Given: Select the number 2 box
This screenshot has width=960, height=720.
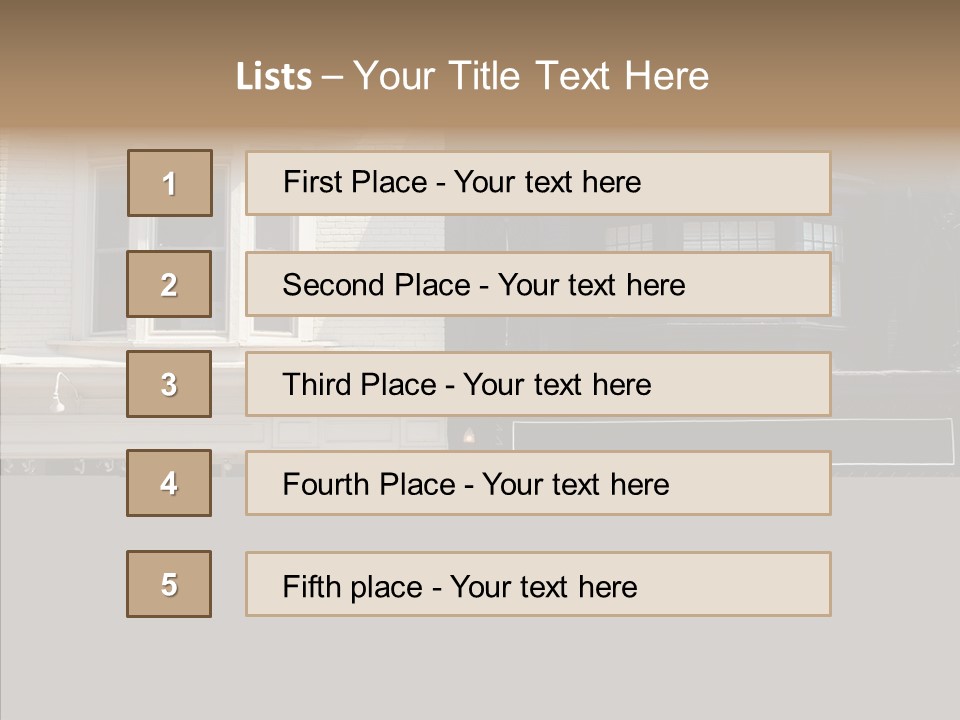Looking at the screenshot, I should [x=169, y=284].
